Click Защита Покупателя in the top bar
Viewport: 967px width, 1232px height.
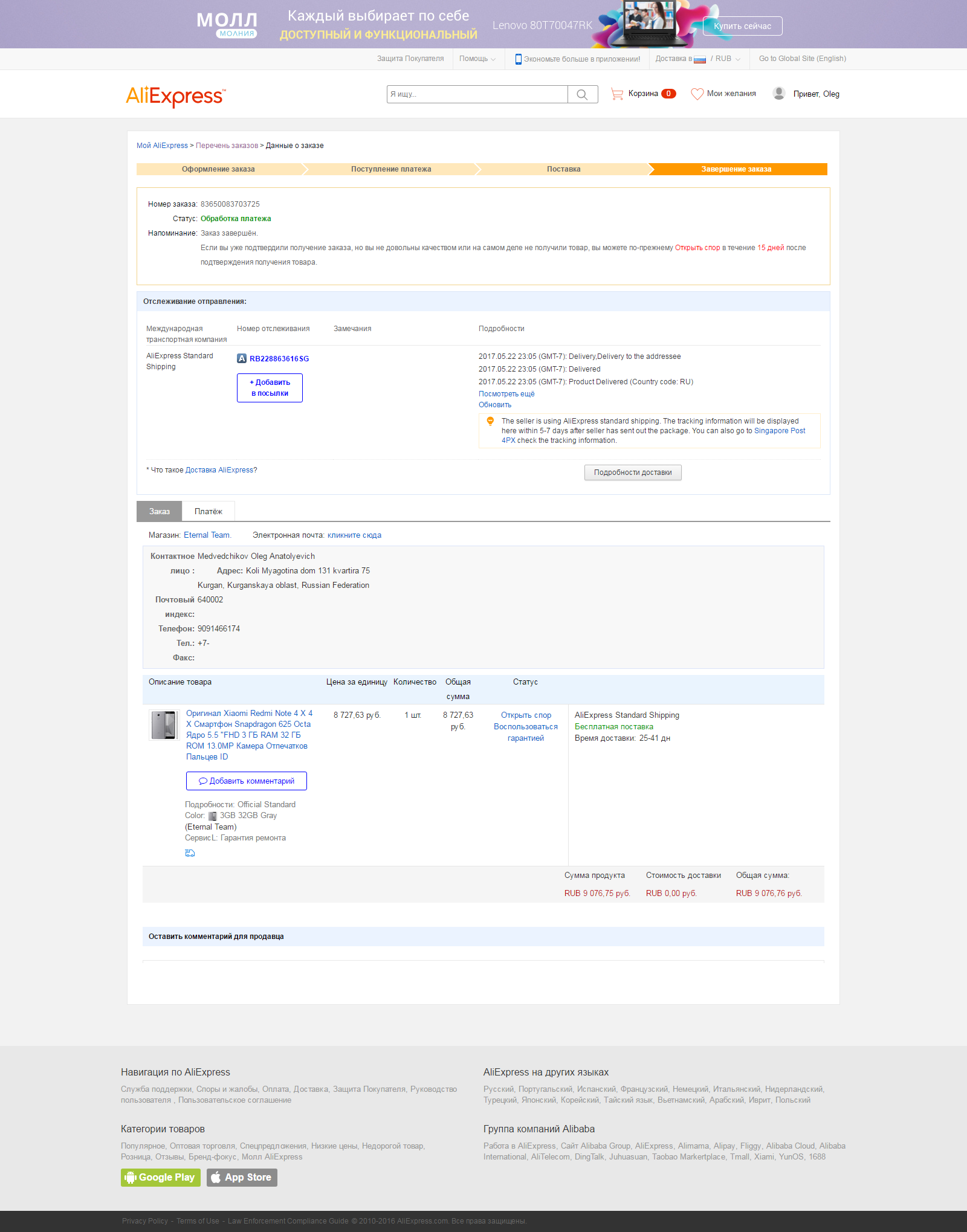410,59
